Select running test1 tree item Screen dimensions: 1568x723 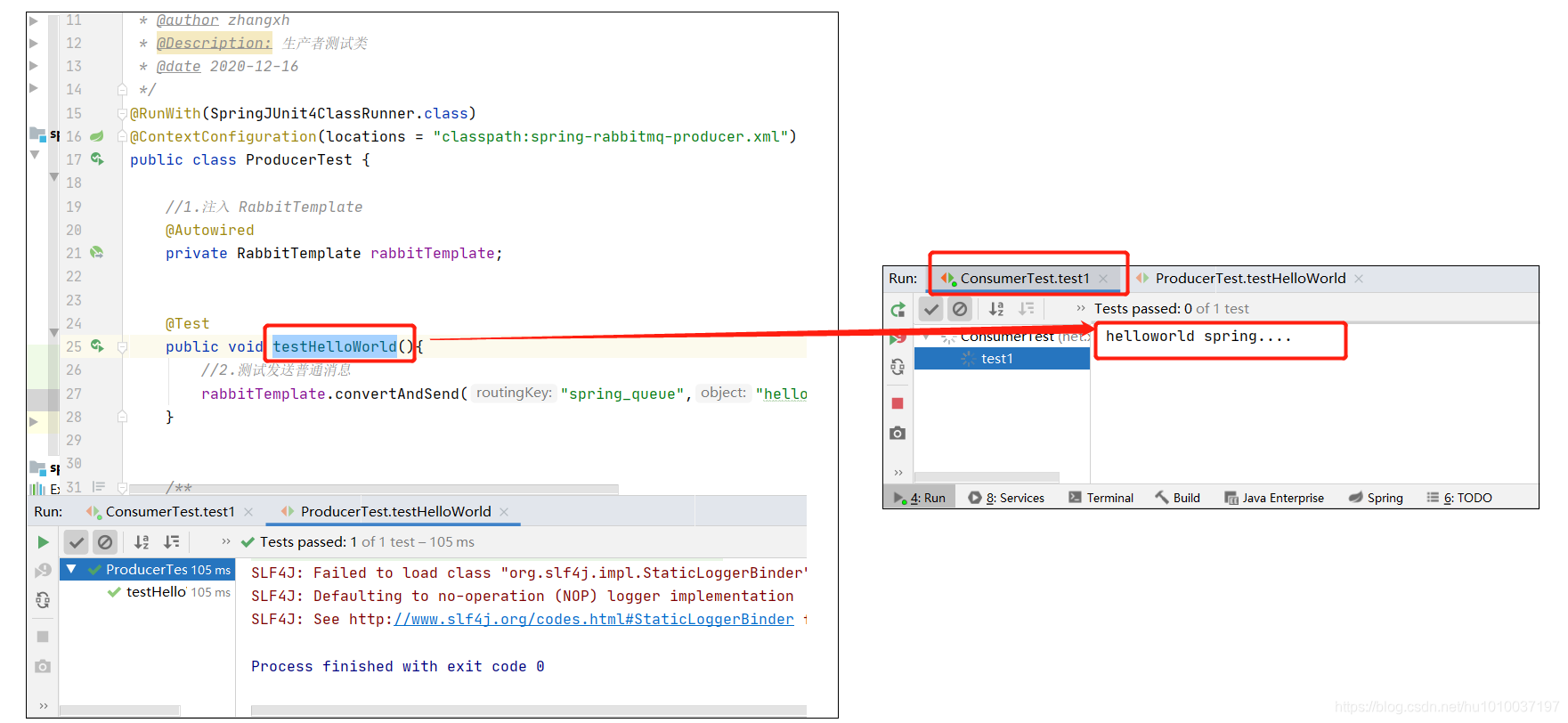click(1002, 359)
